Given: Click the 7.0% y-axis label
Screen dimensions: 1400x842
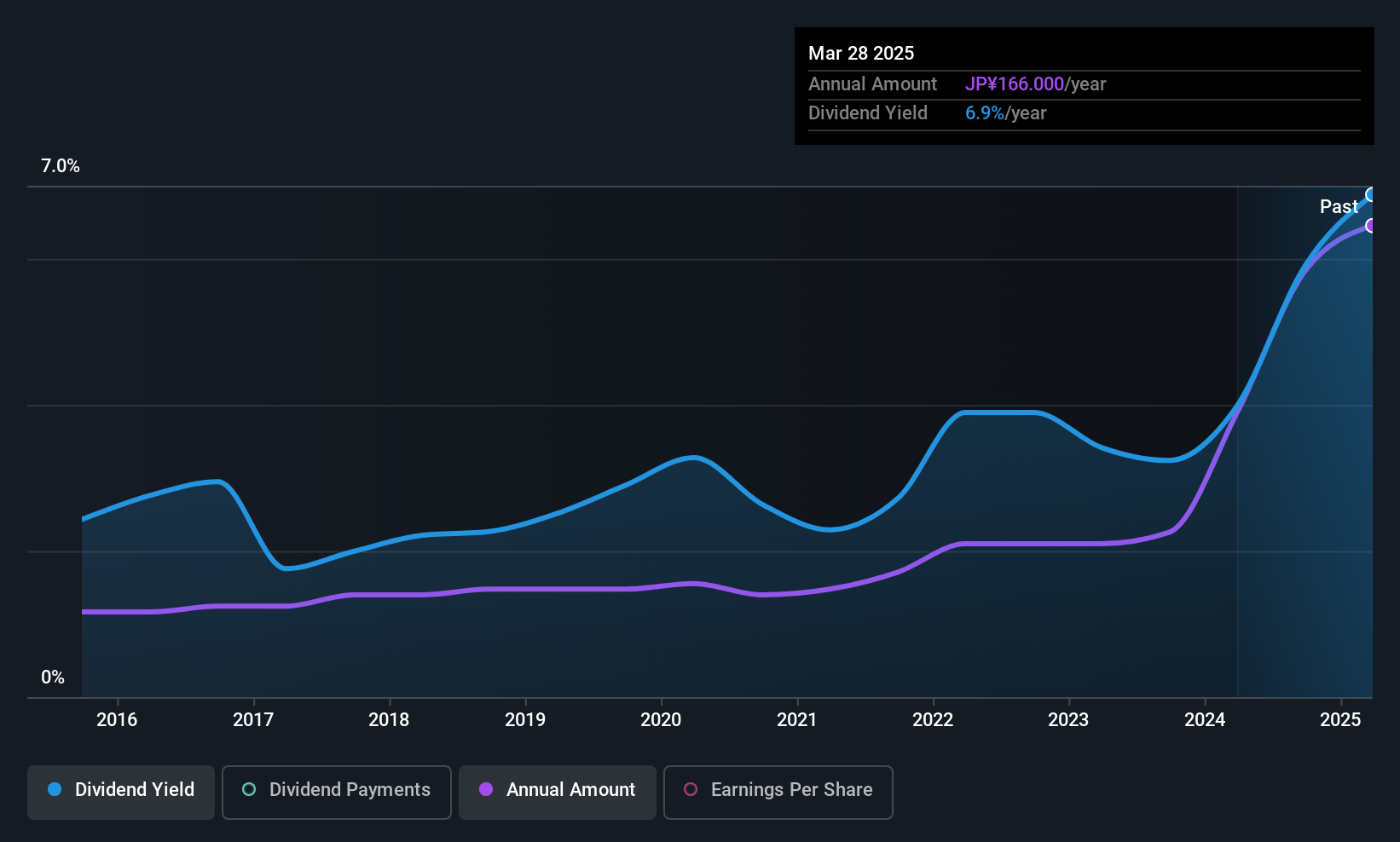Looking at the screenshot, I should [61, 166].
